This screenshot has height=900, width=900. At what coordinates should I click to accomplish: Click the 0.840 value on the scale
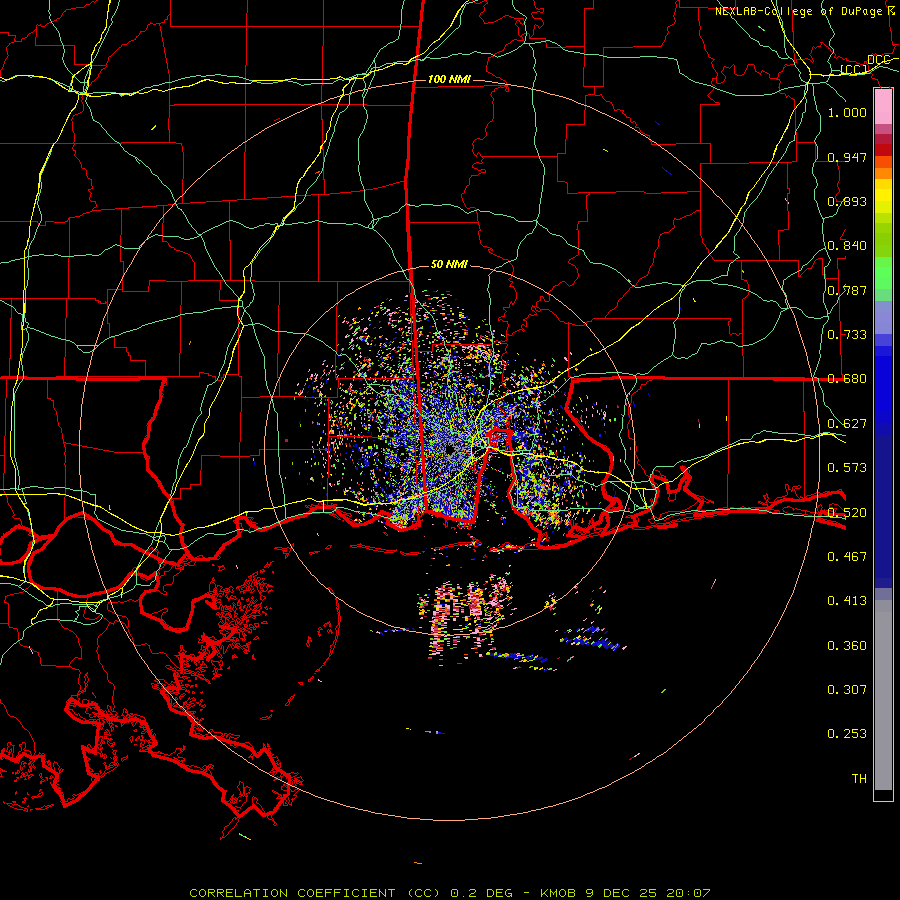pyautogui.click(x=847, y=245)
